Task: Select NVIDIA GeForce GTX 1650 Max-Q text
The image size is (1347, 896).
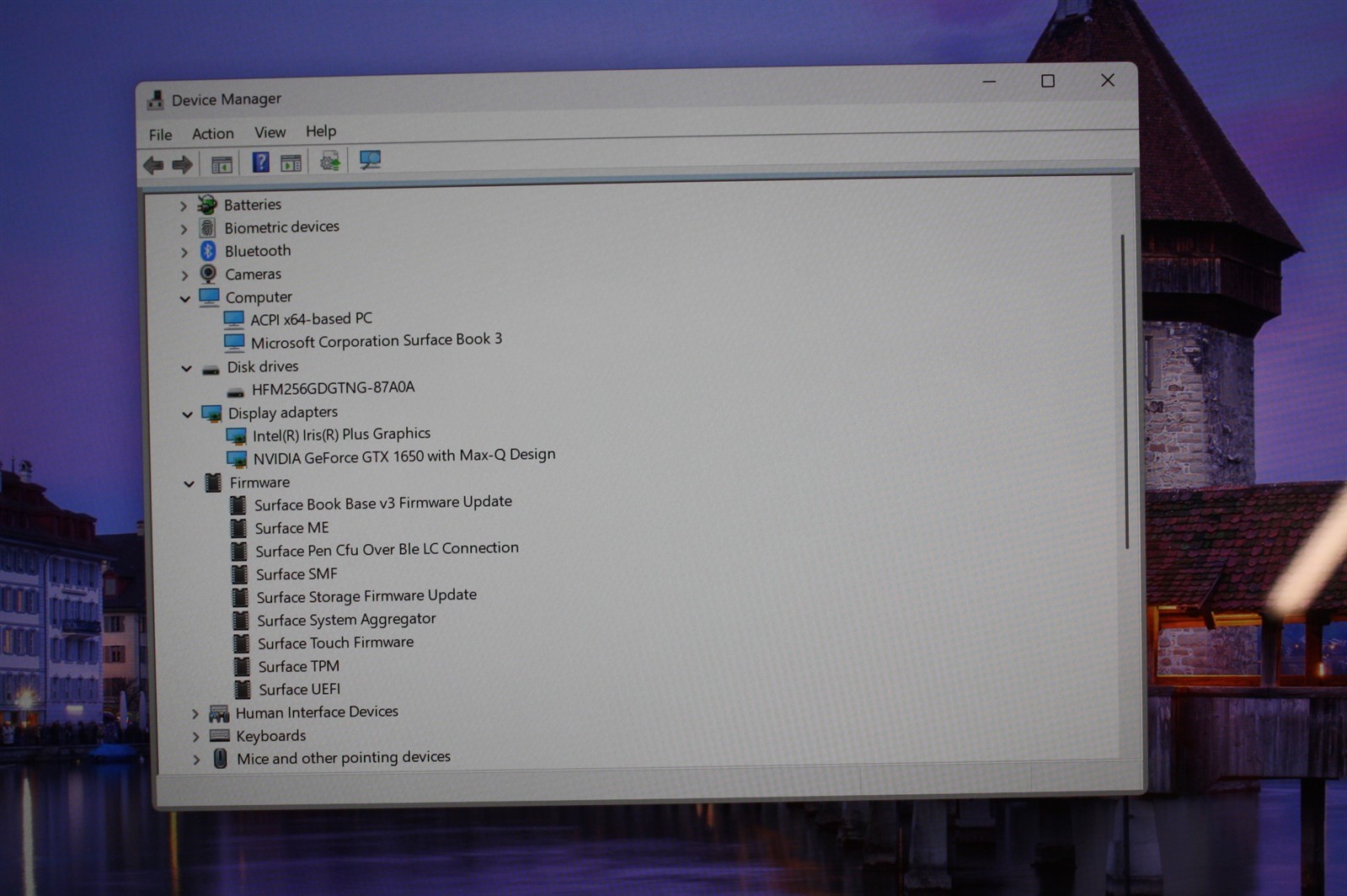Action: click(404, 456)
